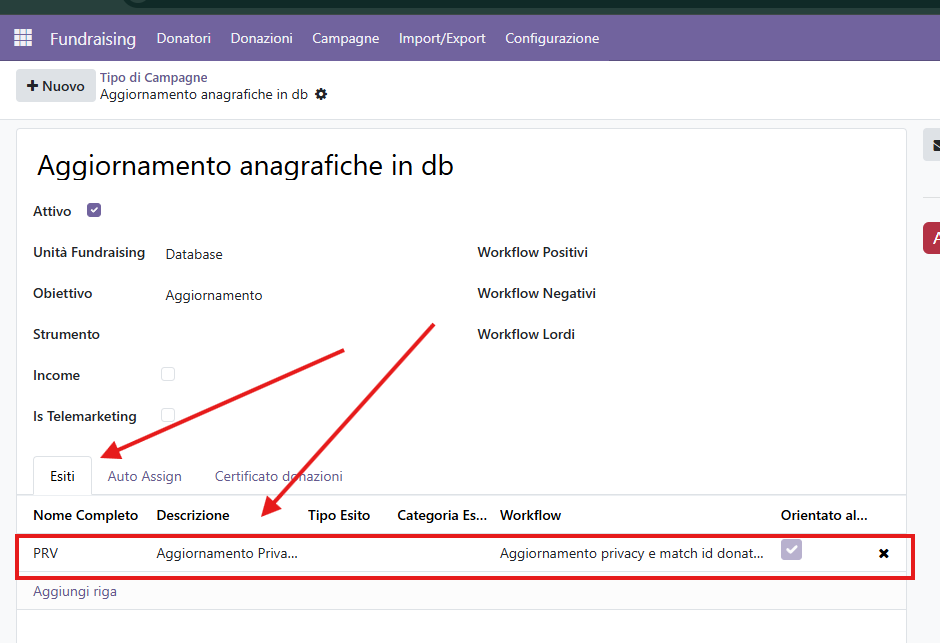The width and height of the screenshot is (940, 643).
Task: Sort by the Workflow column header
Action: pos(531,515)
